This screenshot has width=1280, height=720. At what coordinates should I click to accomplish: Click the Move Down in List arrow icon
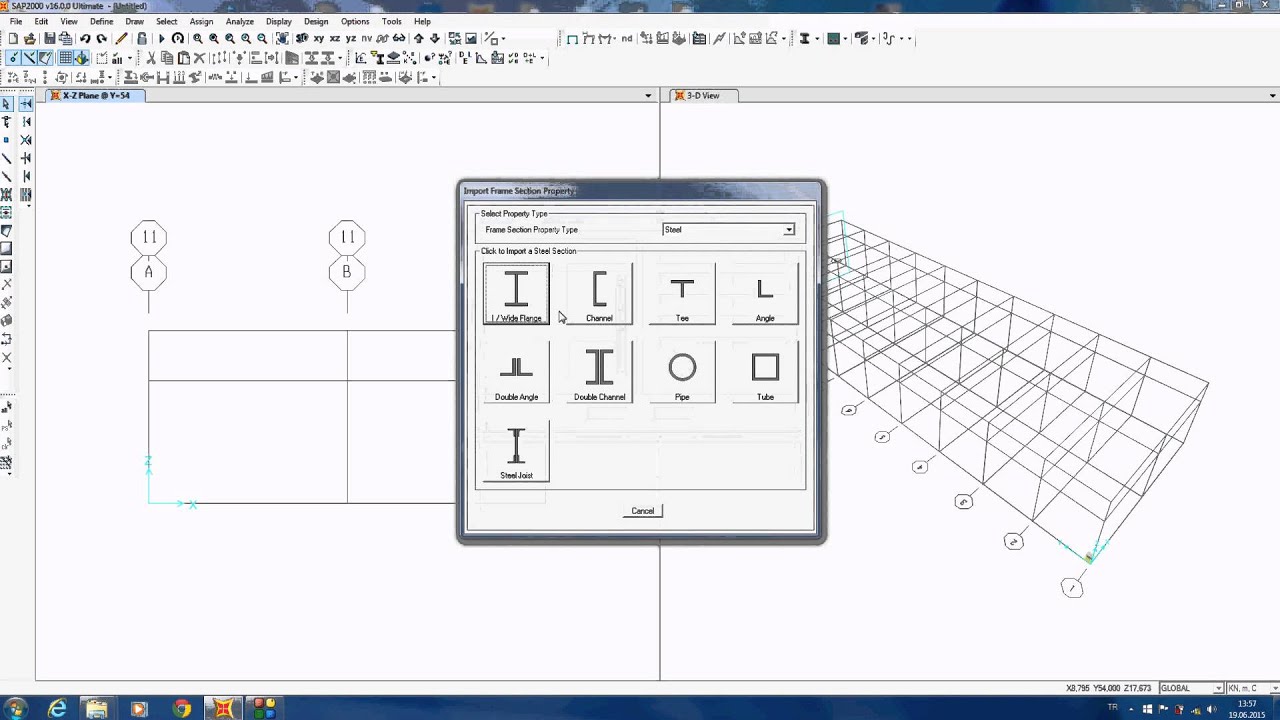tap(434, 39)
